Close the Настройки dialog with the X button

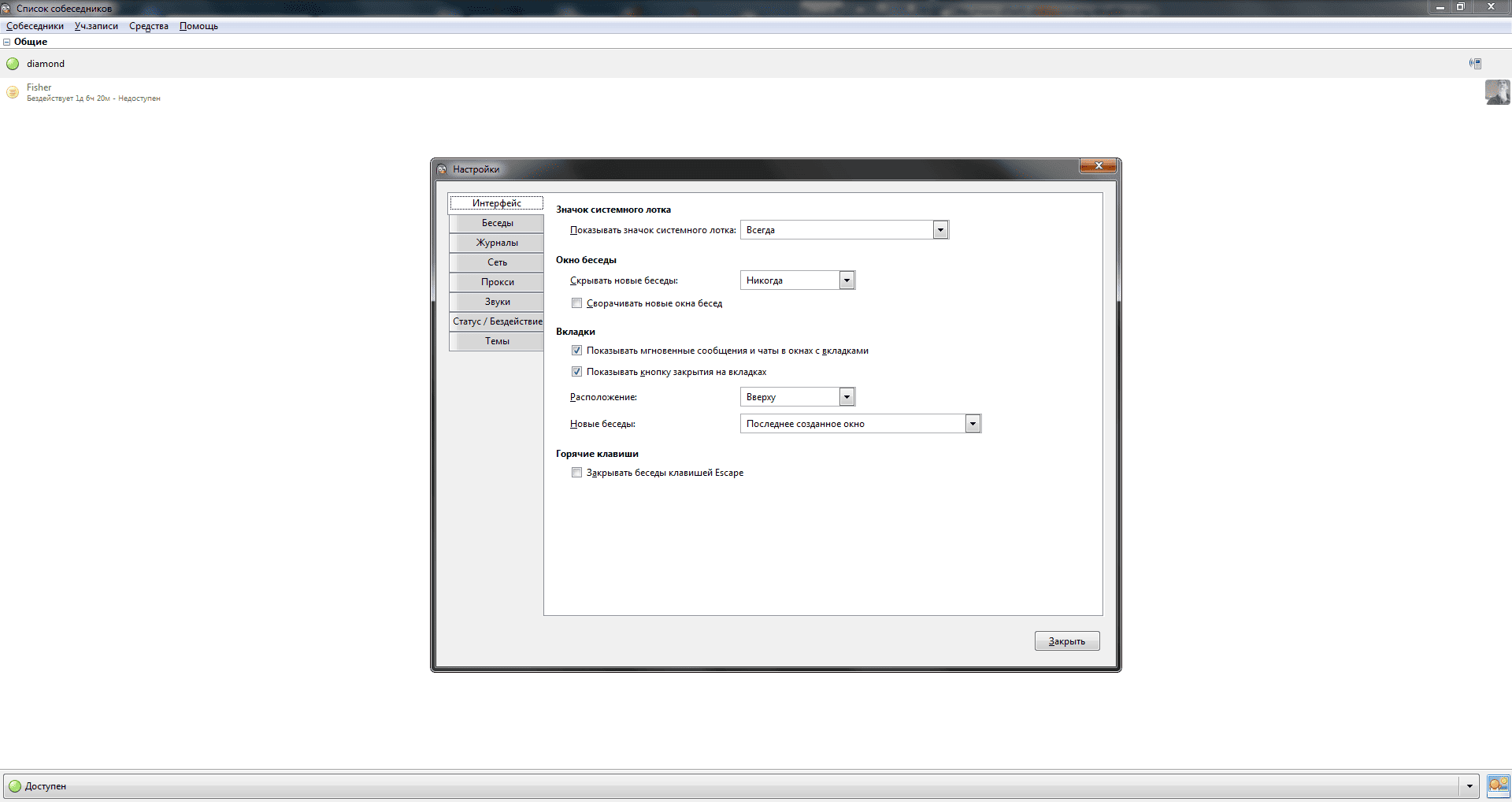click(1098, 166)
